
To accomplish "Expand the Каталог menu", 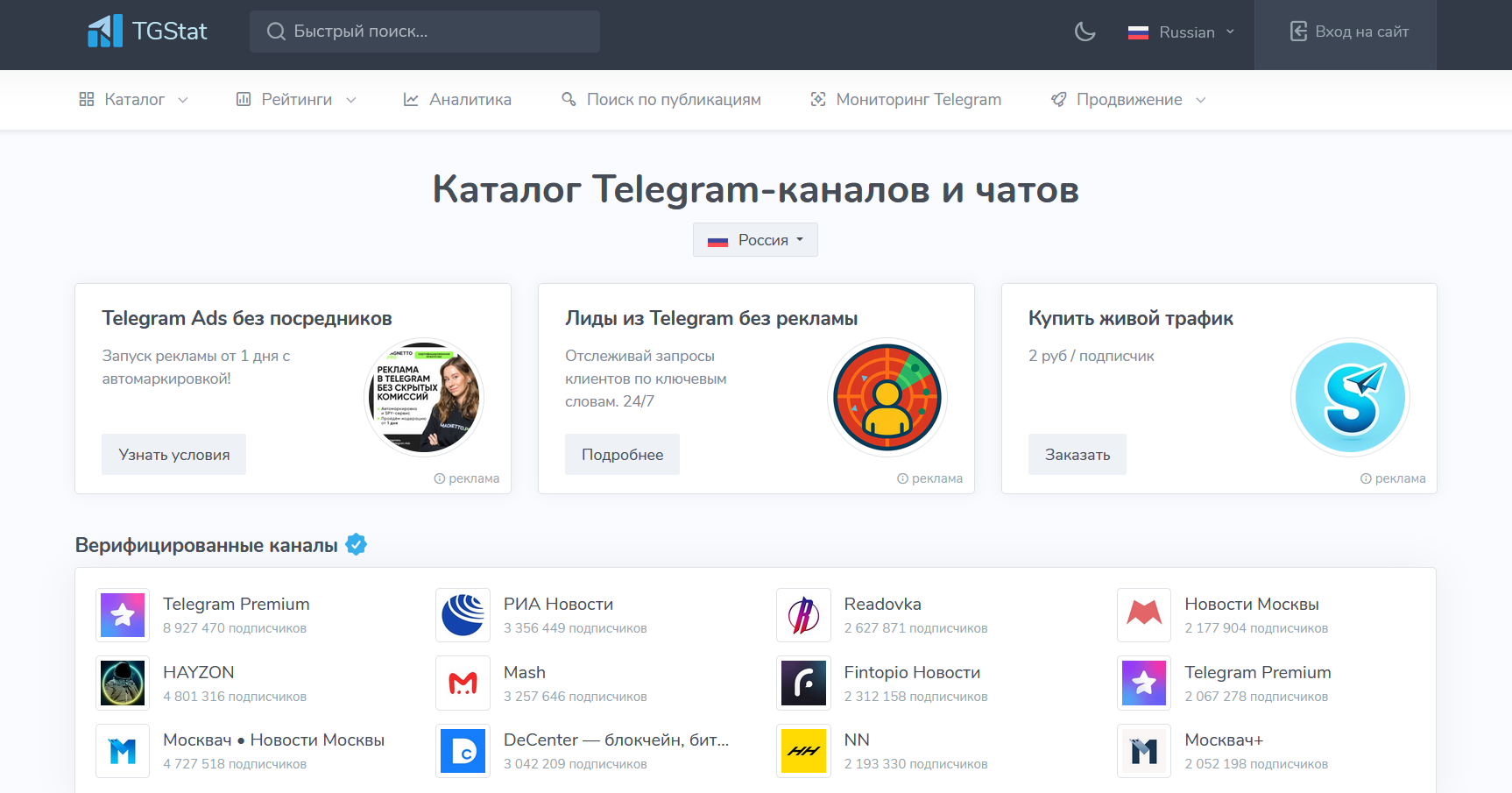I will [x=133, y=100].
